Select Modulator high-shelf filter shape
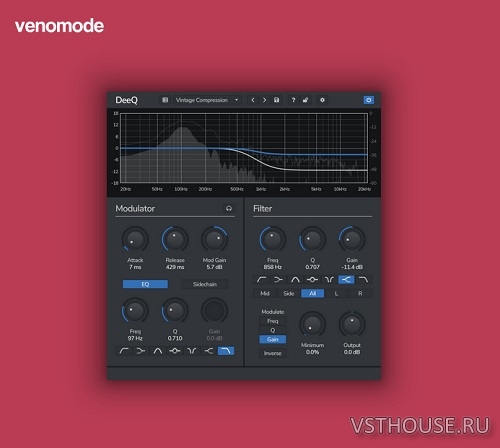This screenshot has width=500, height=448. tap(209, 351)
